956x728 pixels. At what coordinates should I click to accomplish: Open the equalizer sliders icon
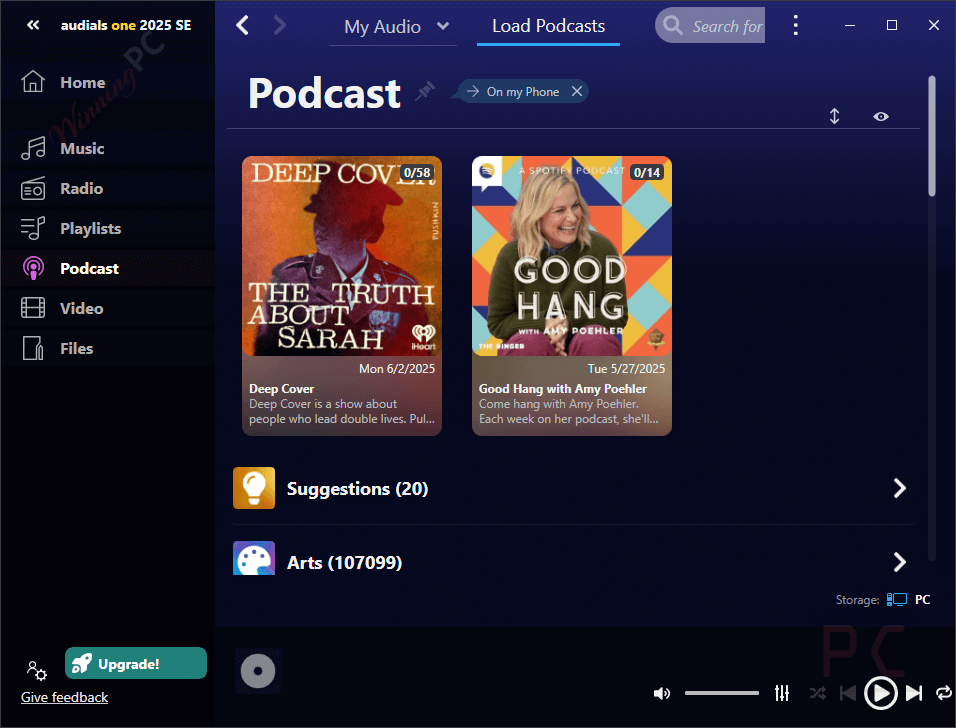click(x=782, y=693)
